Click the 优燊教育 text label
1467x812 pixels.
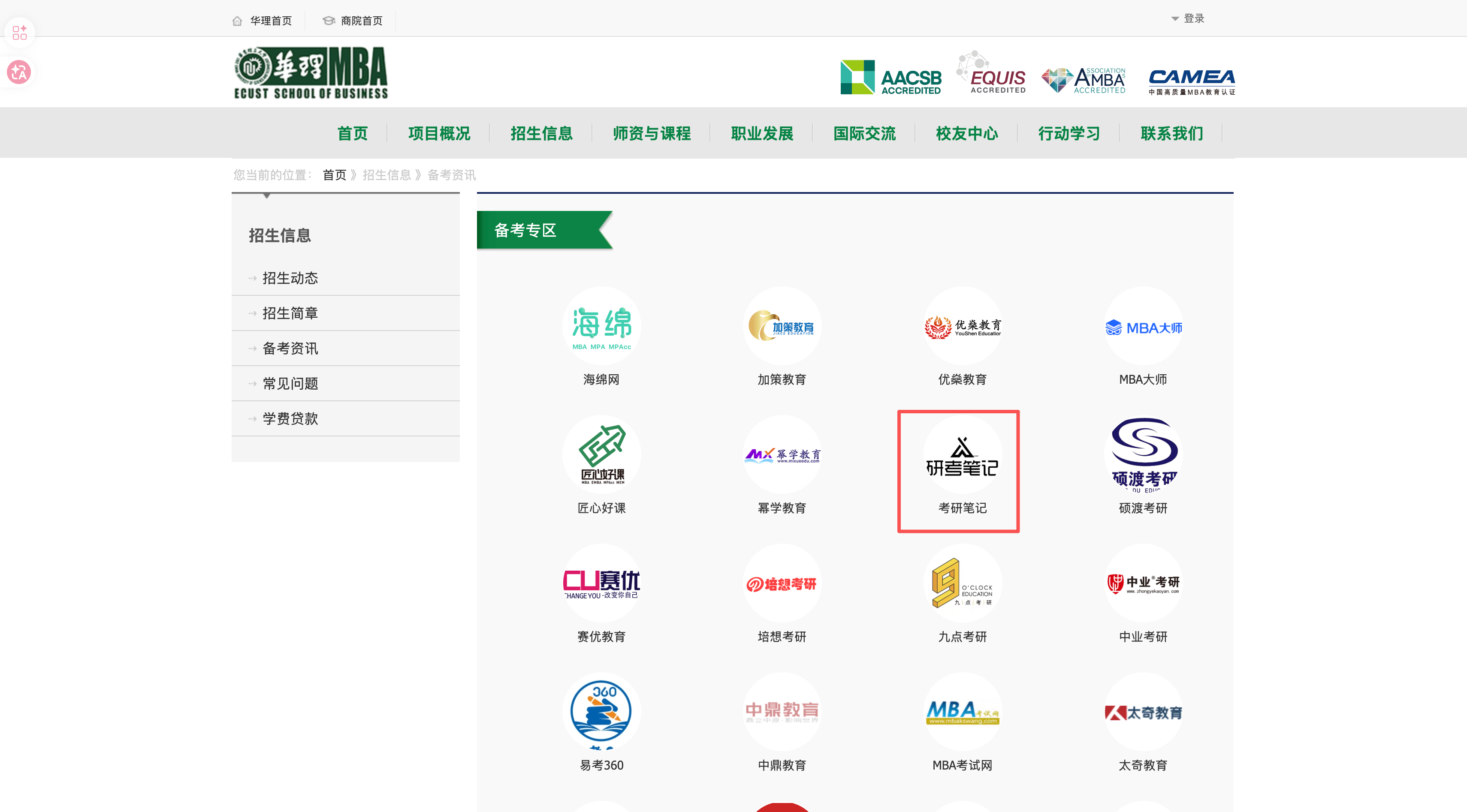(x=963, y=379)
